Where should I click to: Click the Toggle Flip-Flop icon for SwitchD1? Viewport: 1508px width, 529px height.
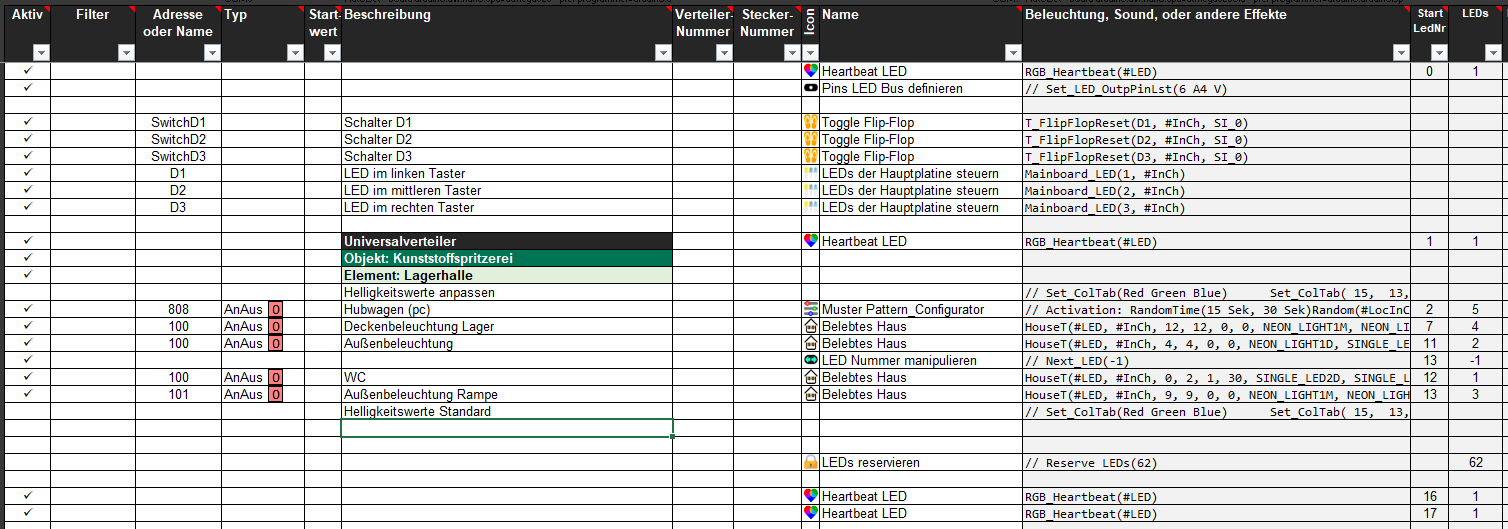pos(810,123)
